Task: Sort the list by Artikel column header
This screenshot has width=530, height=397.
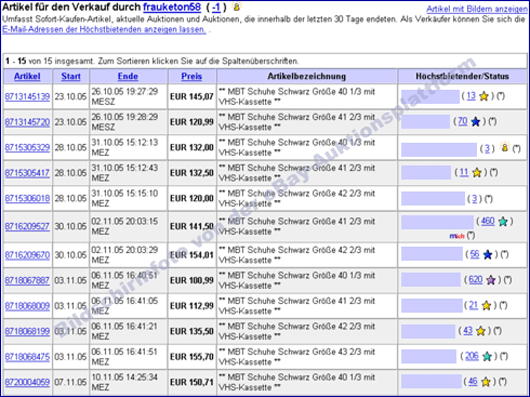Action: point(27,76)
